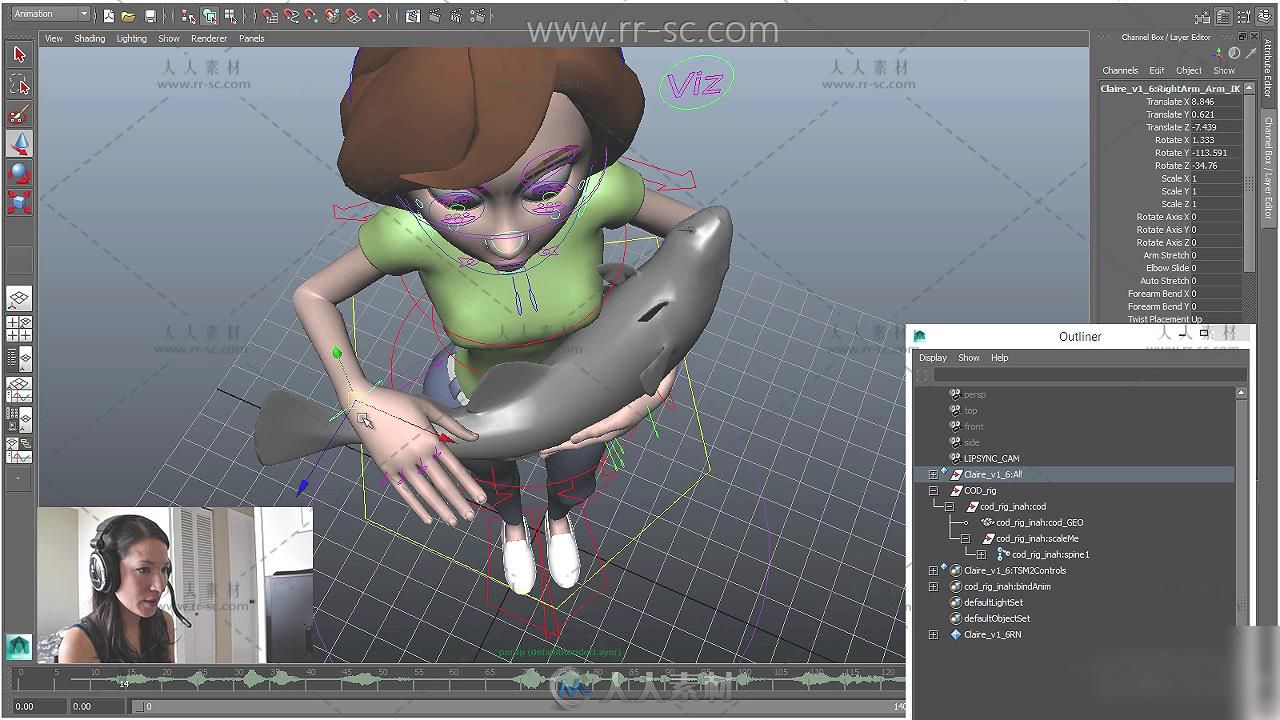Image resolution: width=1280 pixels, height=720 pixels.
Task: Select defaultLightSet in the Outliner
Action: pyautogui.click(x=993, y=603)
